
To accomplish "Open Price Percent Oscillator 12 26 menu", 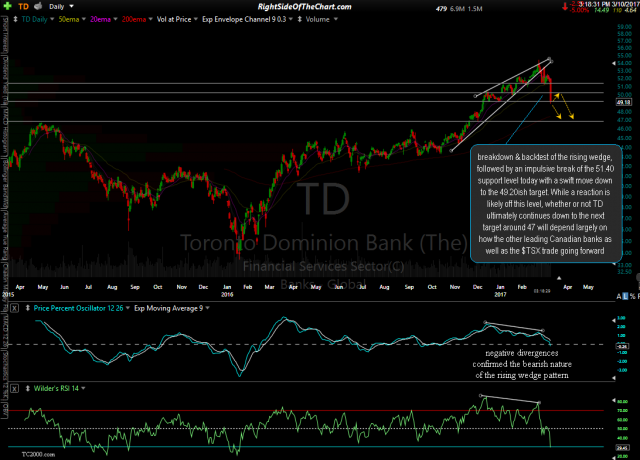I will [81, 308].
